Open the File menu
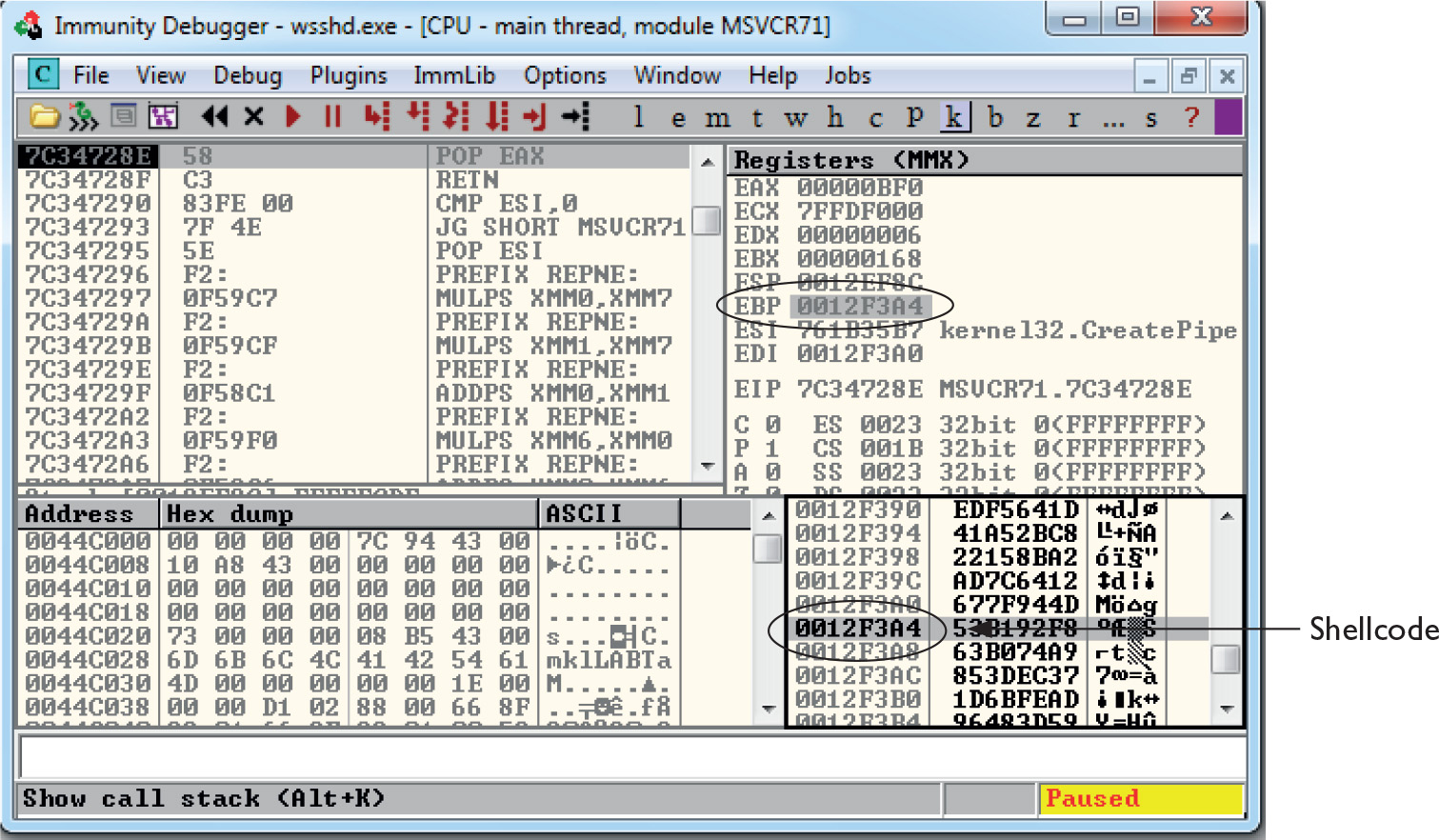The width and height of the screenshot is (1439, 840). tap(91, 75)
